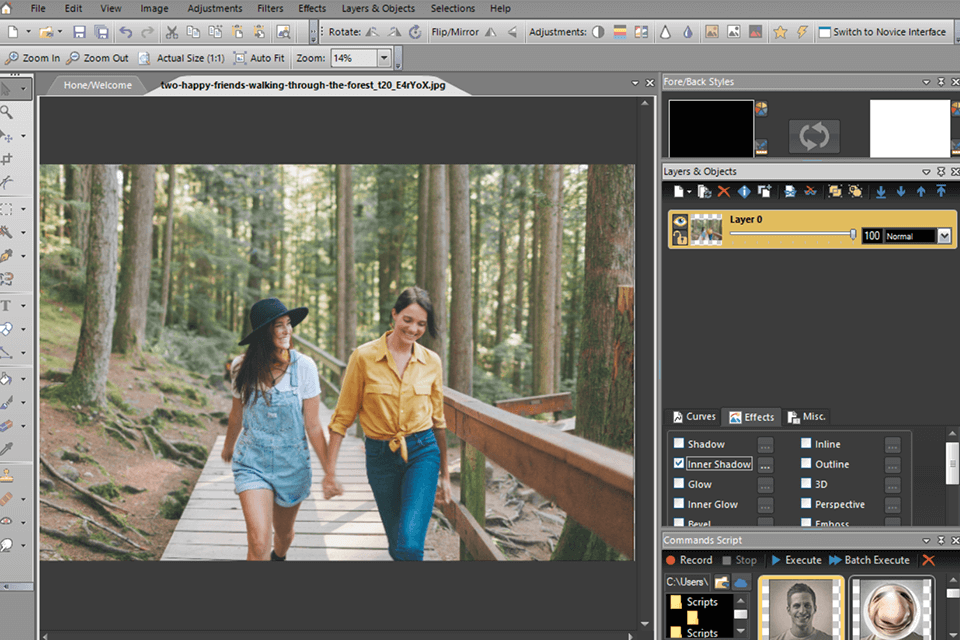This screenshot has height=640, width=960.
Task: Move layer to top arrow icon
Action: point(941,191)
